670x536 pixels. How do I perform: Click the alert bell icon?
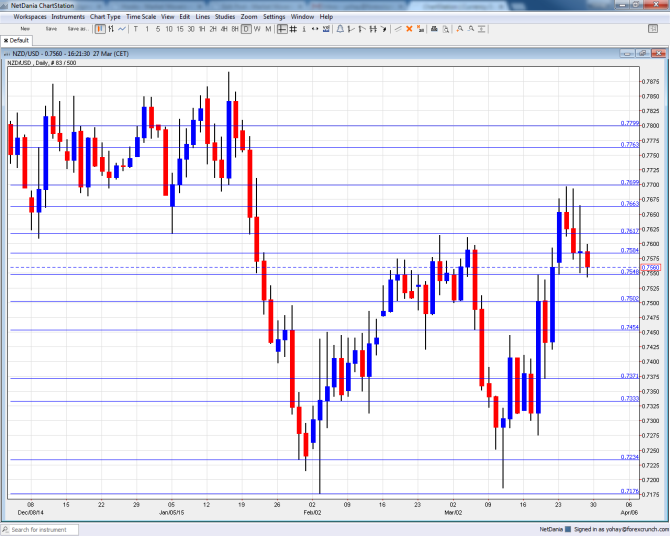pyautogui.click(x=340, y=29)
